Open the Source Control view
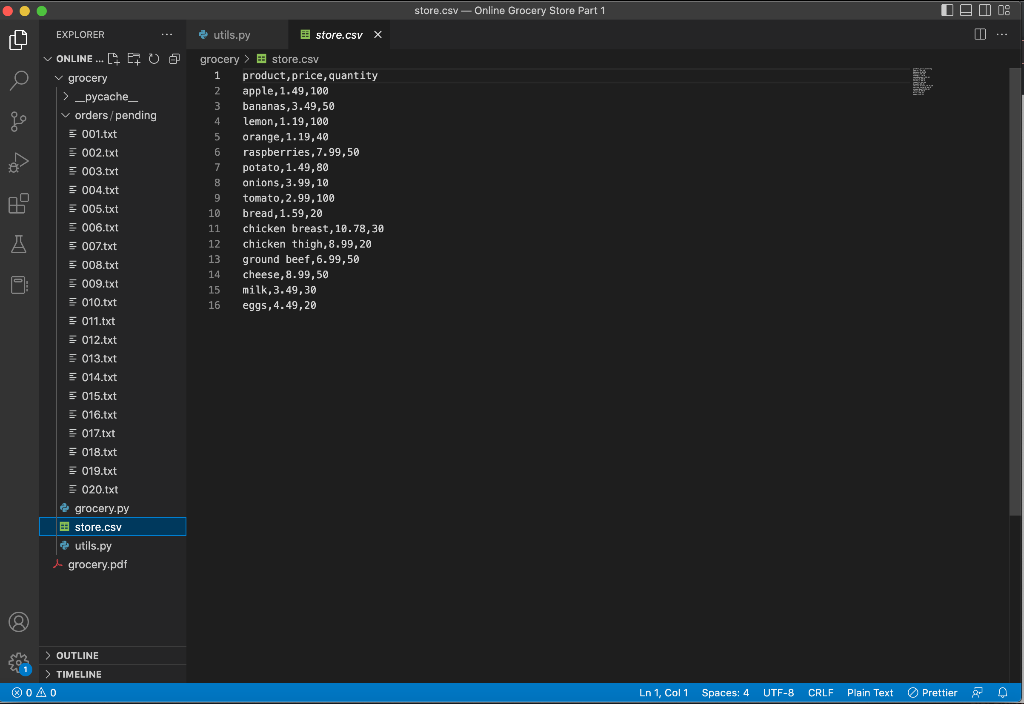The width and height of the screenshot is (1024, 704). [18, 121]
